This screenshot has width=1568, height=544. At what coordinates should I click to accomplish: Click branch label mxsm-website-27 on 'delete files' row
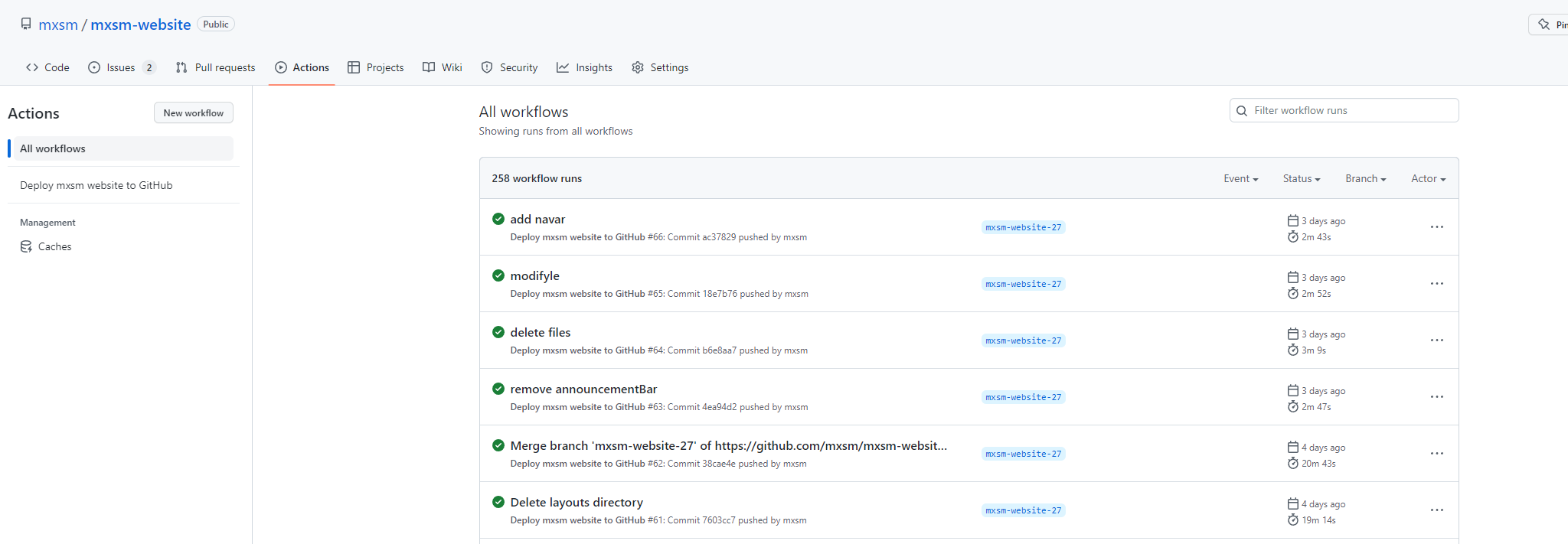1024,340
